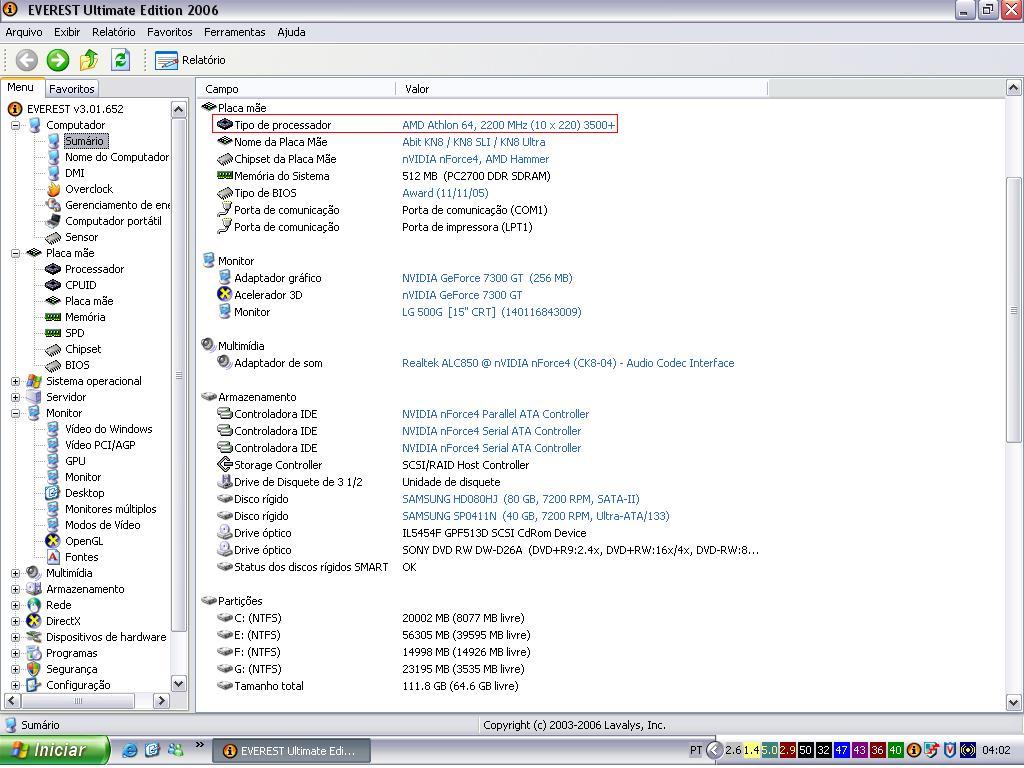The image size is (1024, 768).
Task: Open Internet Explorer from quick launch
Action: click(x=129, y=750)
